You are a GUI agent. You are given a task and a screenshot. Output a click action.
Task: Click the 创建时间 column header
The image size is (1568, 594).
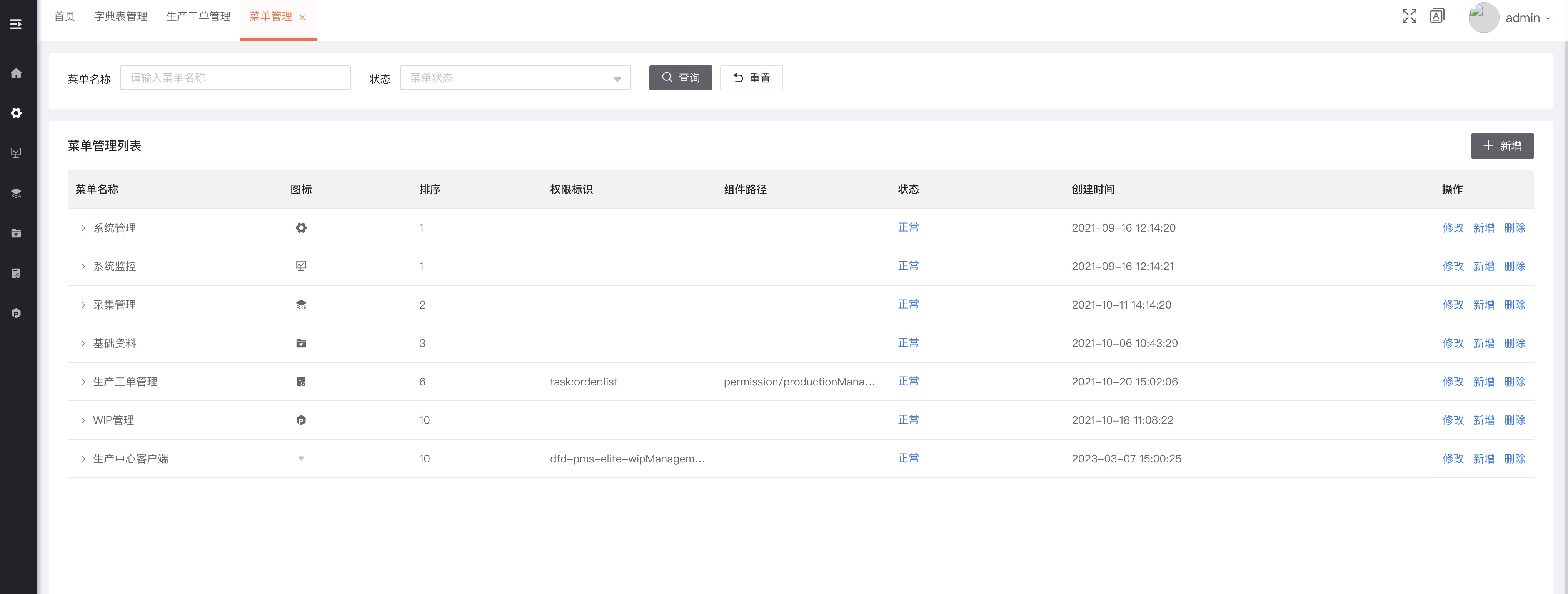tap(1093, 189)
